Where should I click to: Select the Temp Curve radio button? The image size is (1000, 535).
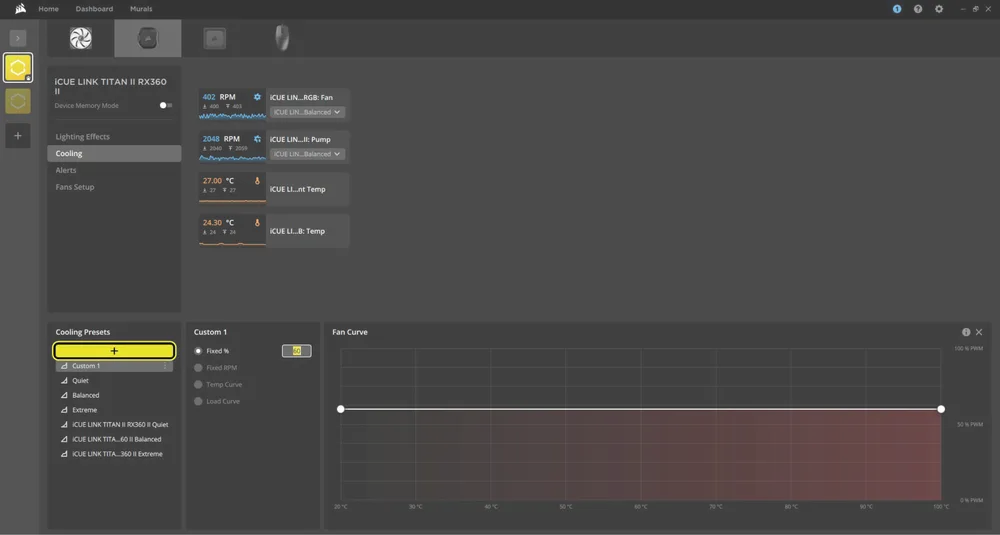click(x=198, y=385)
